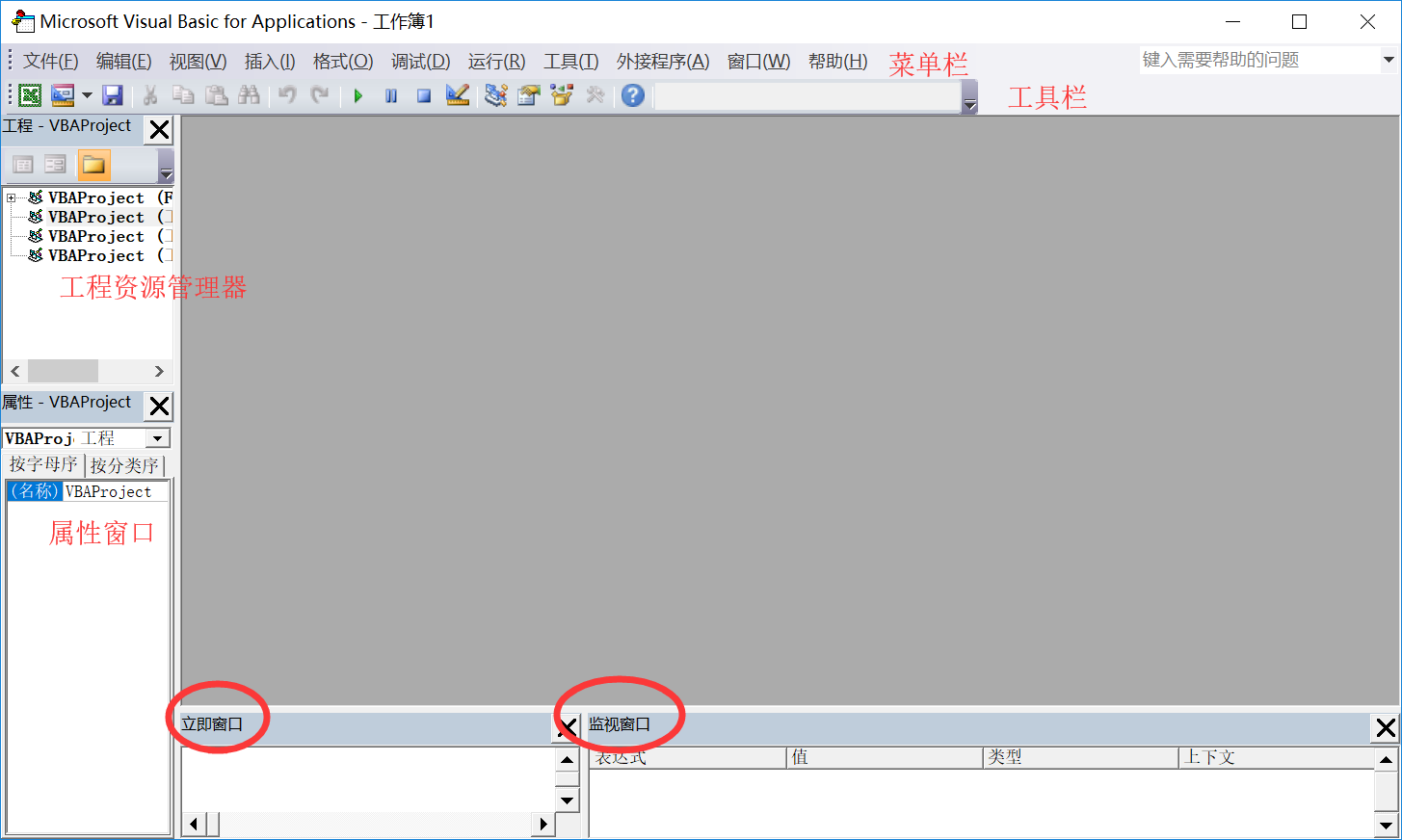Open the 工具(T) menu
The height and width of the screenshot is (840, 1402).
tap(570, 62)
